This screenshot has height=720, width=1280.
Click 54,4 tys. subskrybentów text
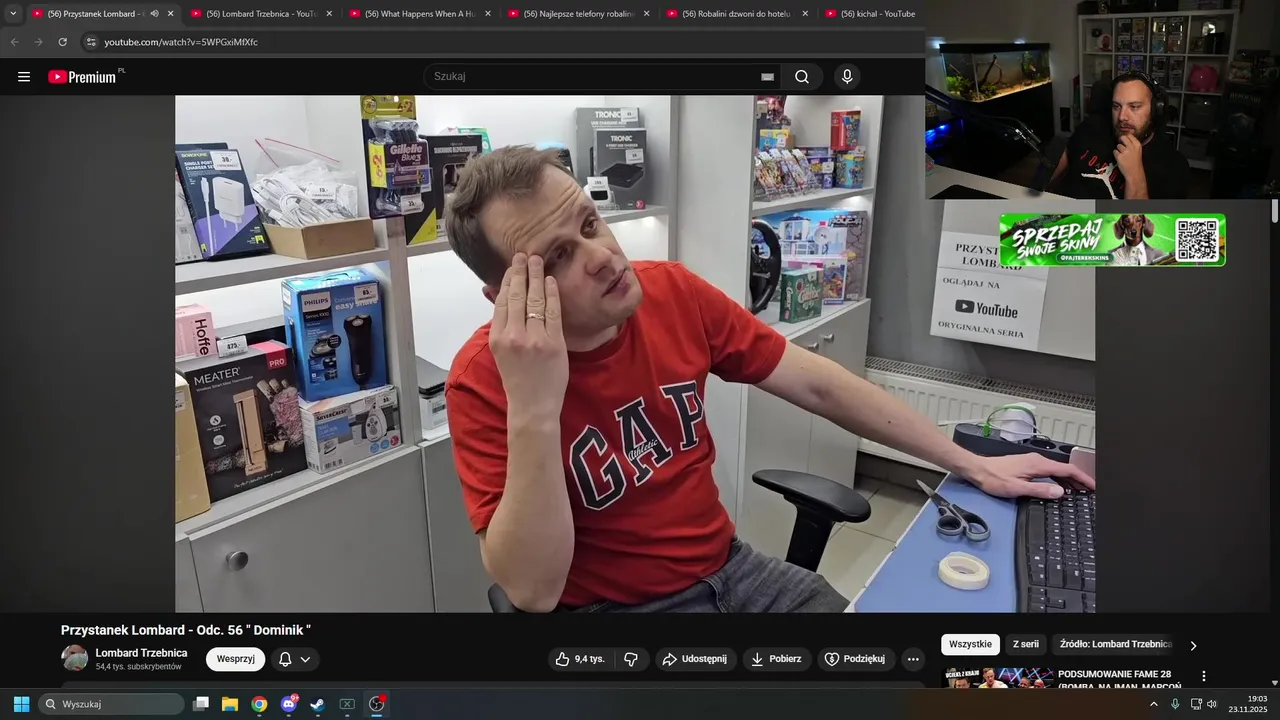pyautogui.click(x=139, y=667)
